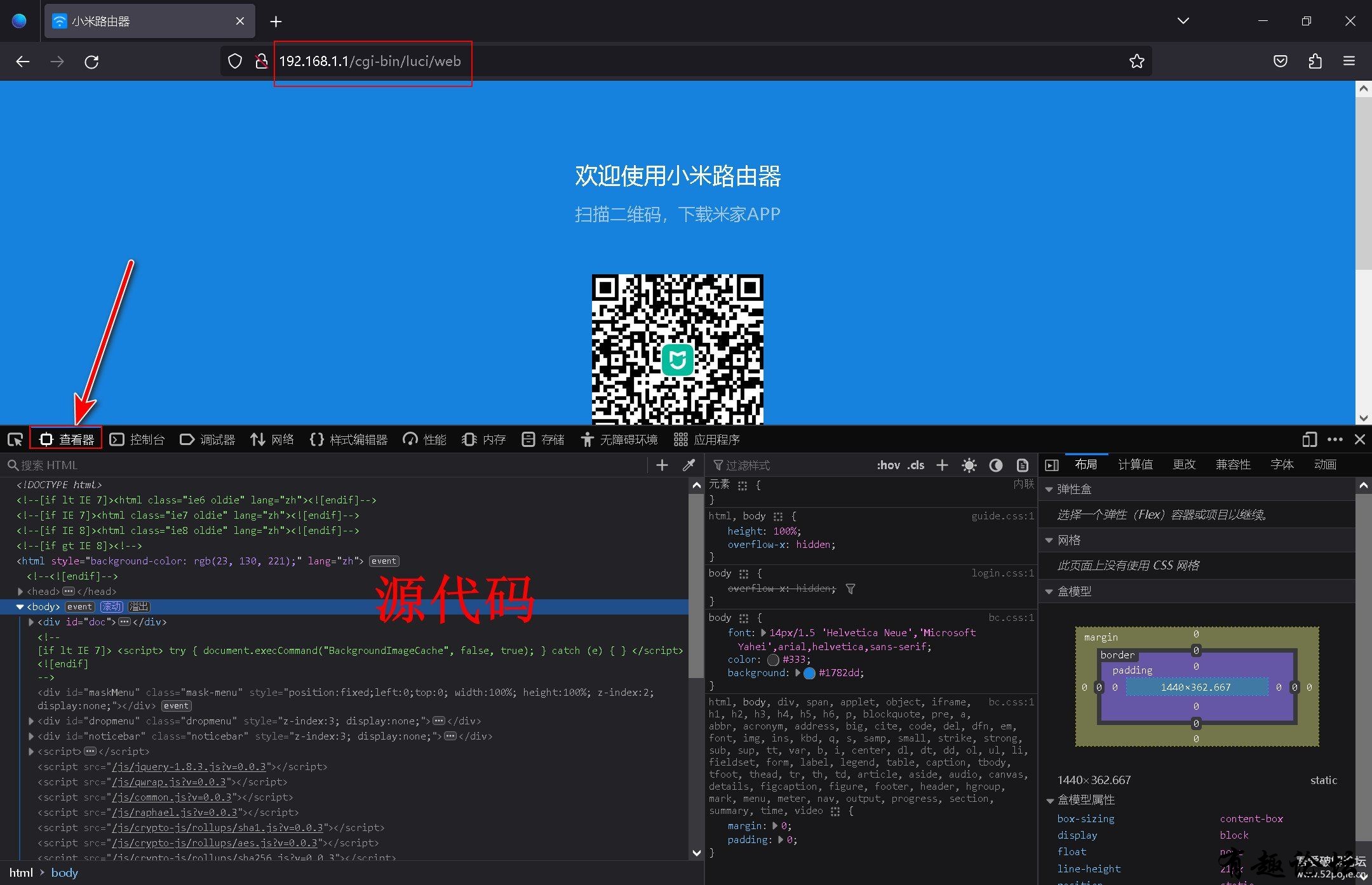Select the 计算值 sidebar tab
Screen dimensions: 1372x885
click(x=1135, y=465)
